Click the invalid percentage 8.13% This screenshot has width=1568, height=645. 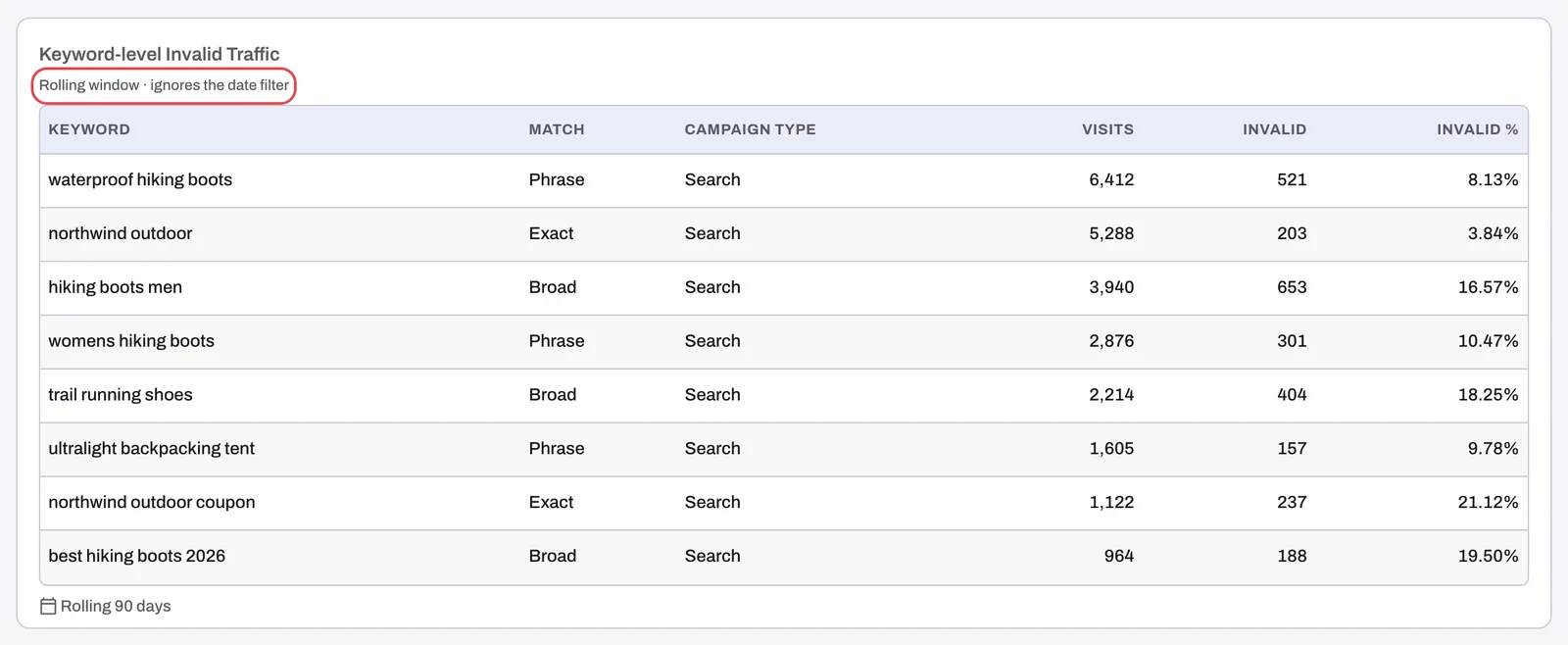pos(1493,179)
